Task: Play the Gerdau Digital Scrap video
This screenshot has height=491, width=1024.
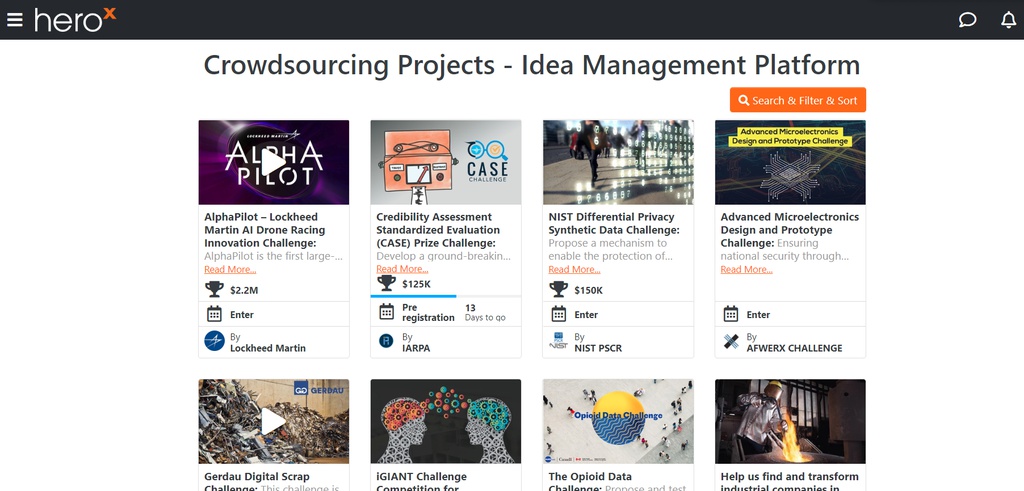Action: tap(274, 421)
